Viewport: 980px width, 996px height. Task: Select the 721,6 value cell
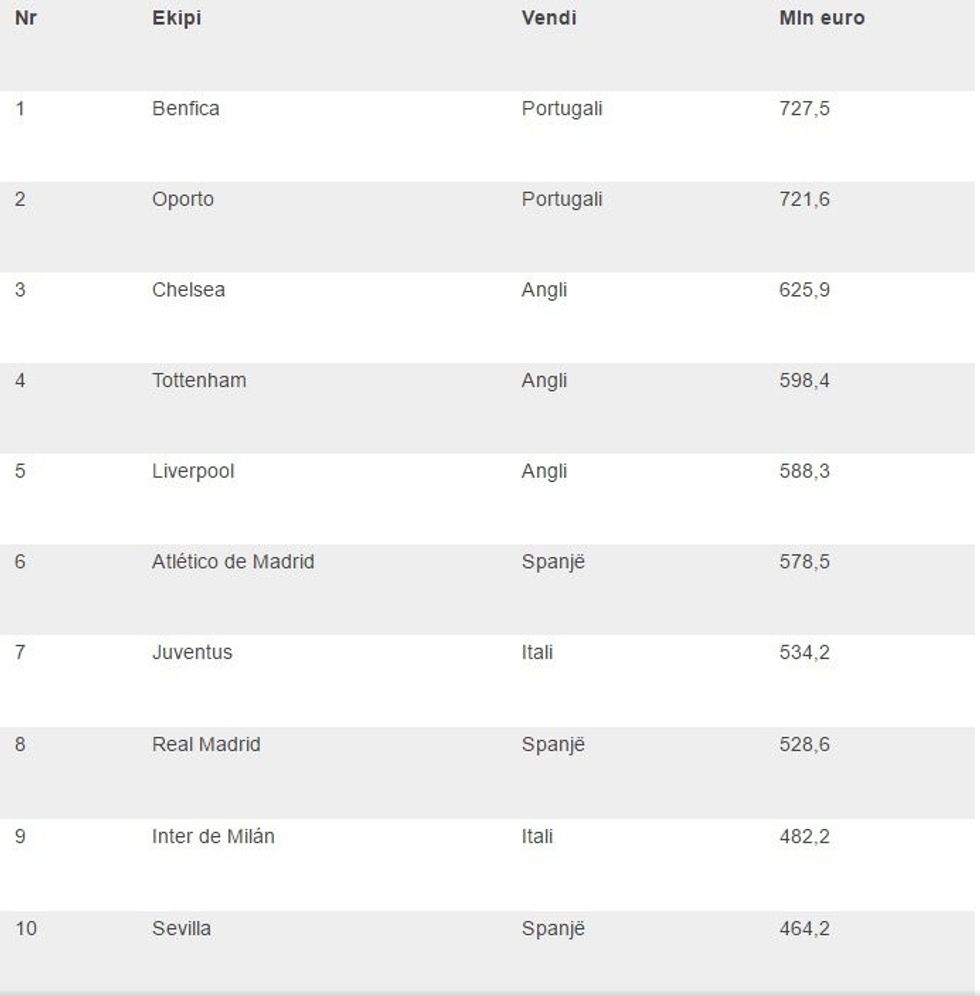804,199
